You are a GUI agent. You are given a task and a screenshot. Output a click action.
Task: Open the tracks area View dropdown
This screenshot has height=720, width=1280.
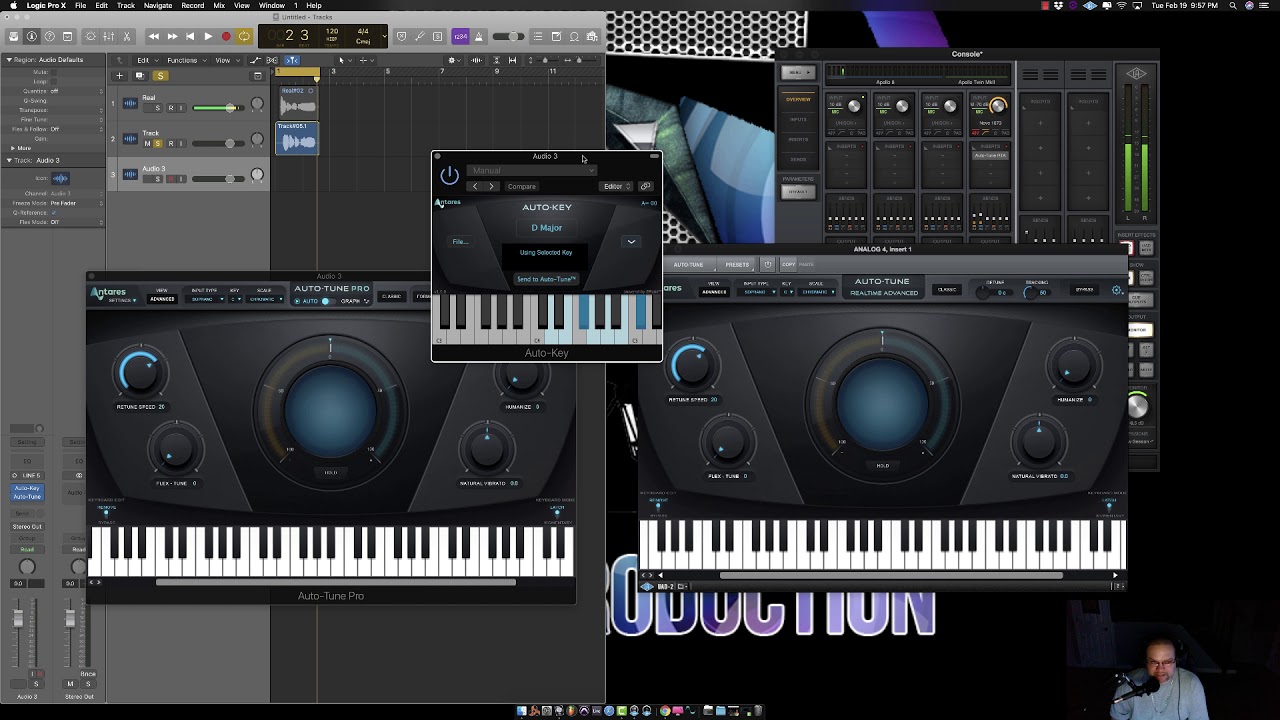coord(226,60)
